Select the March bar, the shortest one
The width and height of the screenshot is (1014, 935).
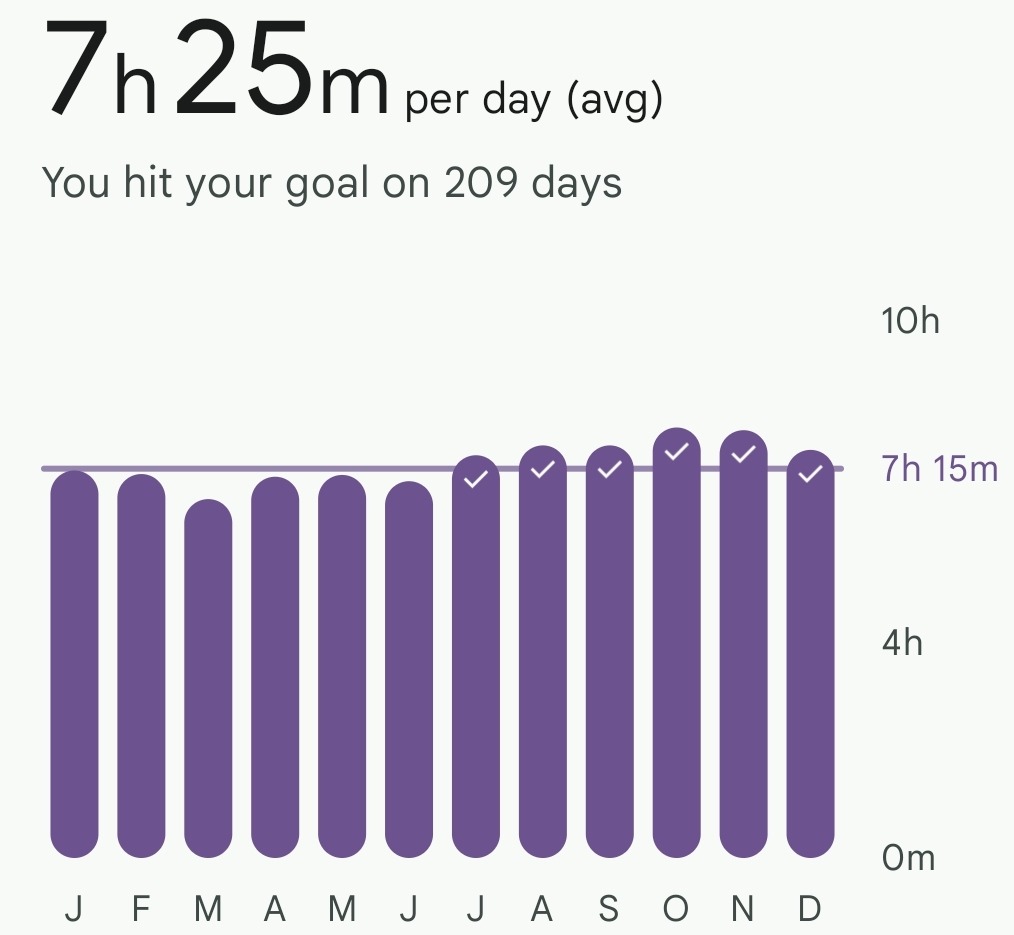[x=208, y=680]
